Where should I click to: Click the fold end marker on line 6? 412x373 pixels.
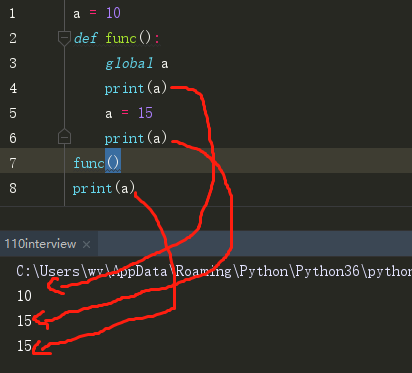(x=64, y=137)
